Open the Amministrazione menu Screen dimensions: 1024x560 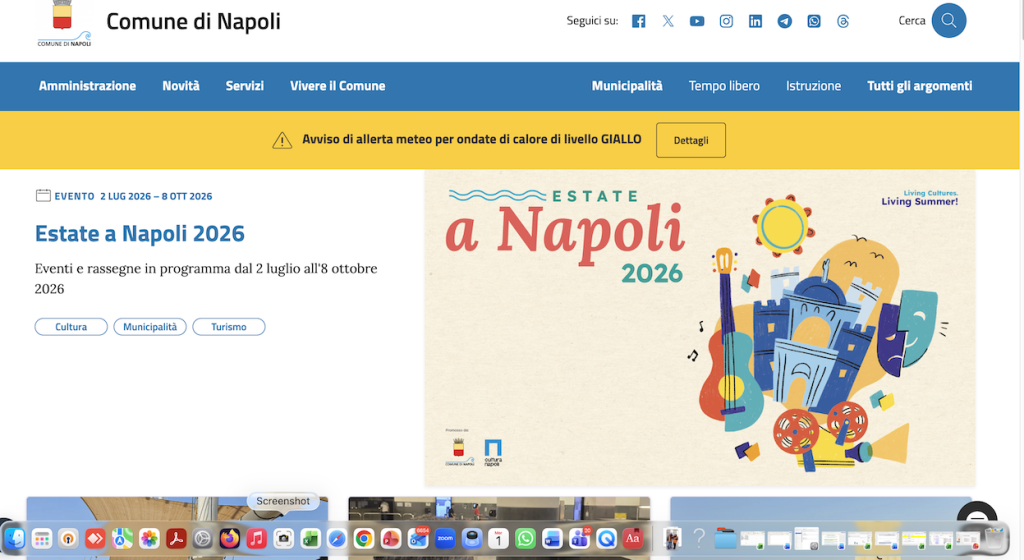tap(88, 86)
